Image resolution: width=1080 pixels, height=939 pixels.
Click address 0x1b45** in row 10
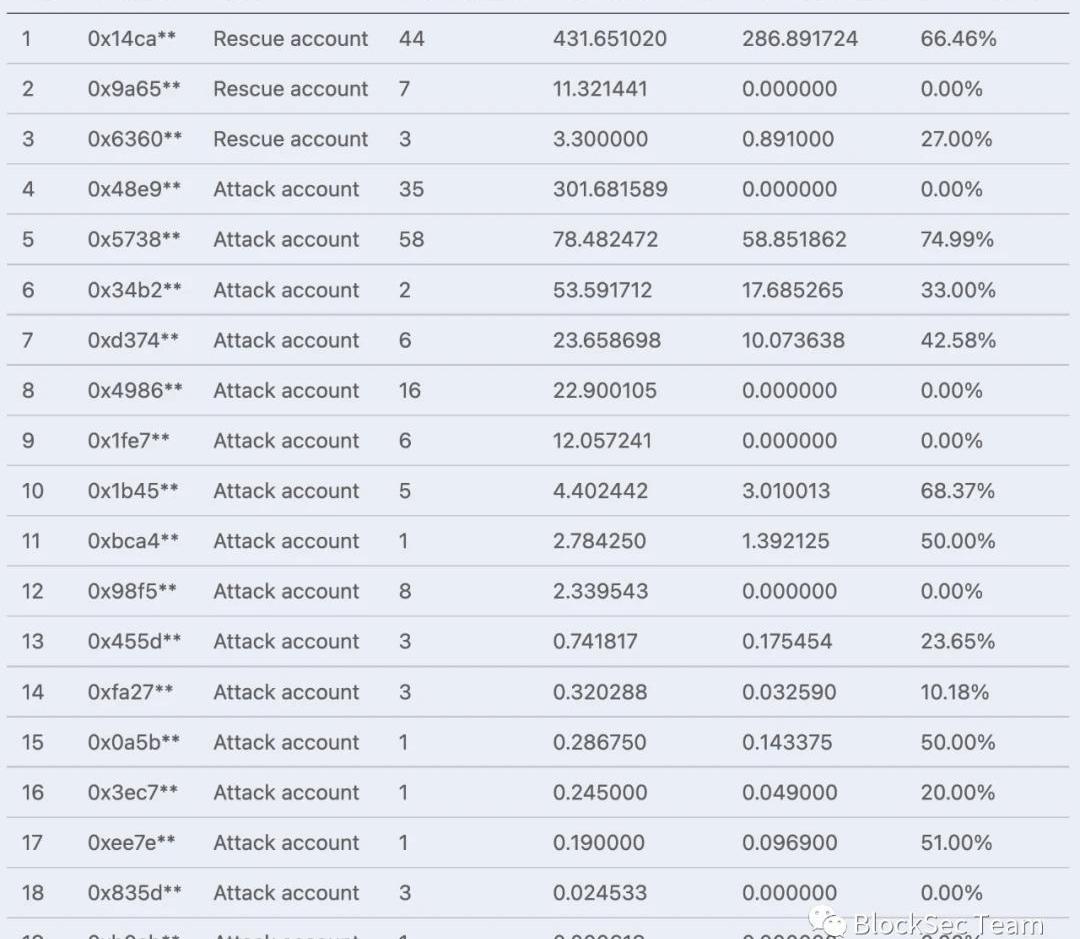tap(133, 491)
